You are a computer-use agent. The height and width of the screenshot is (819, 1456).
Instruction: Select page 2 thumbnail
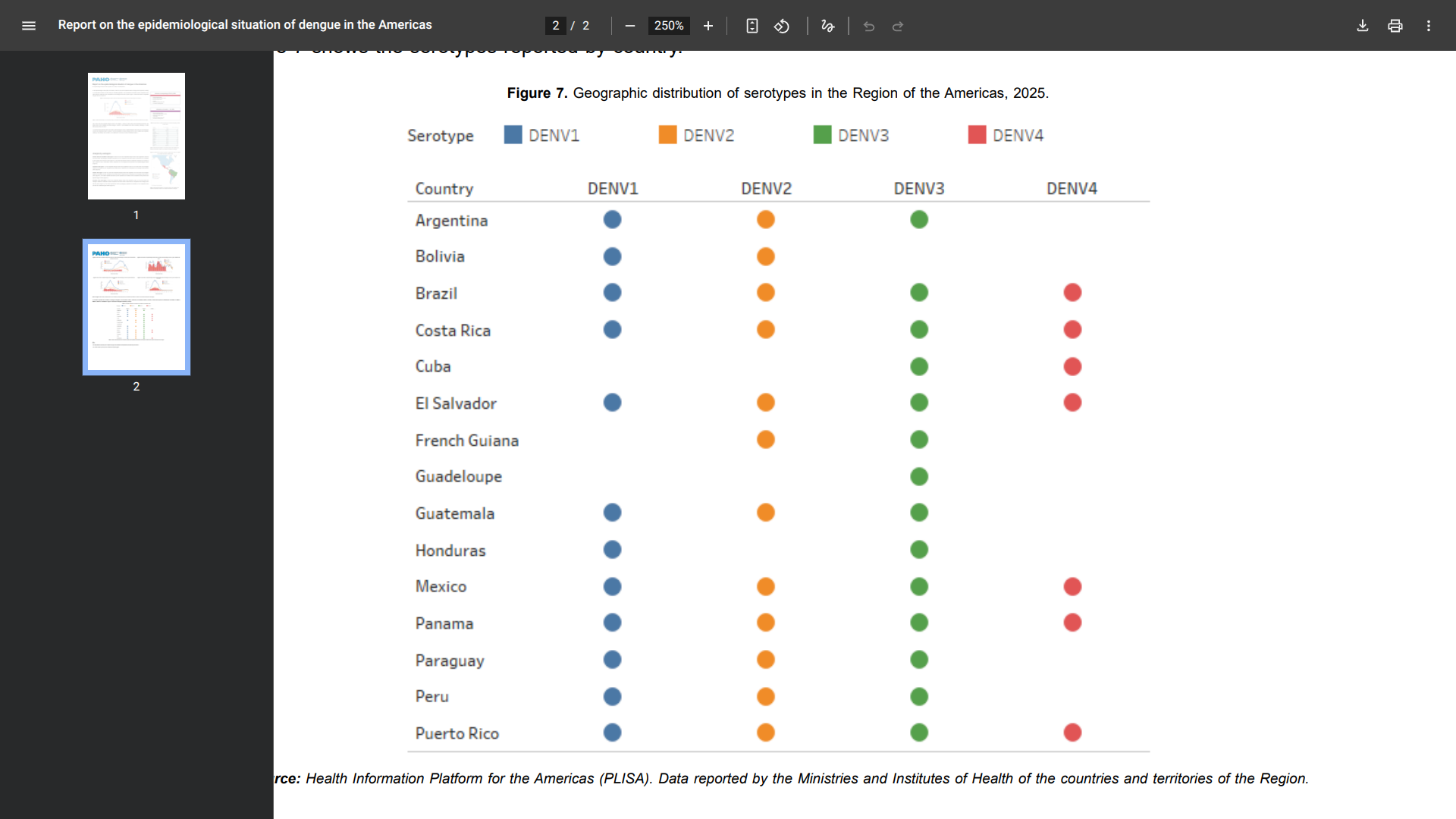pos(136,307)
